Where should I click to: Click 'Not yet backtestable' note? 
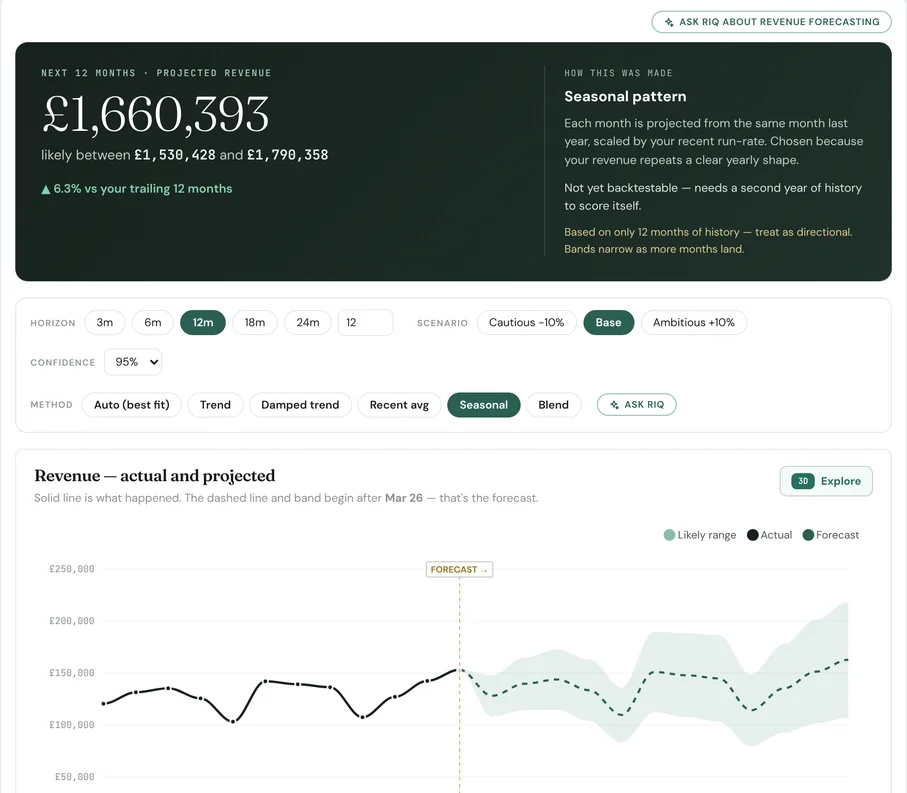point(713,197)
